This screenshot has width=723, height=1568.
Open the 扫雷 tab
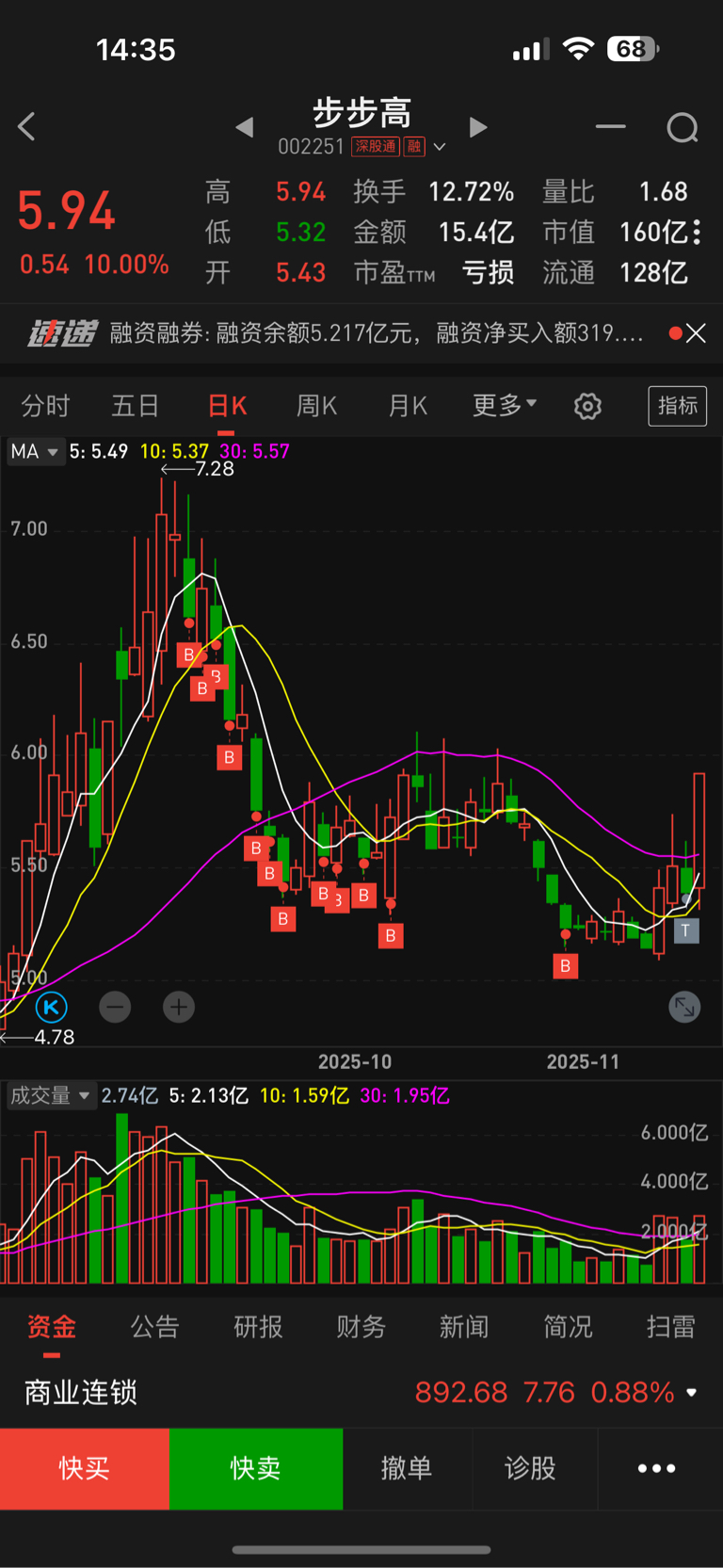tap(671, 1327)
